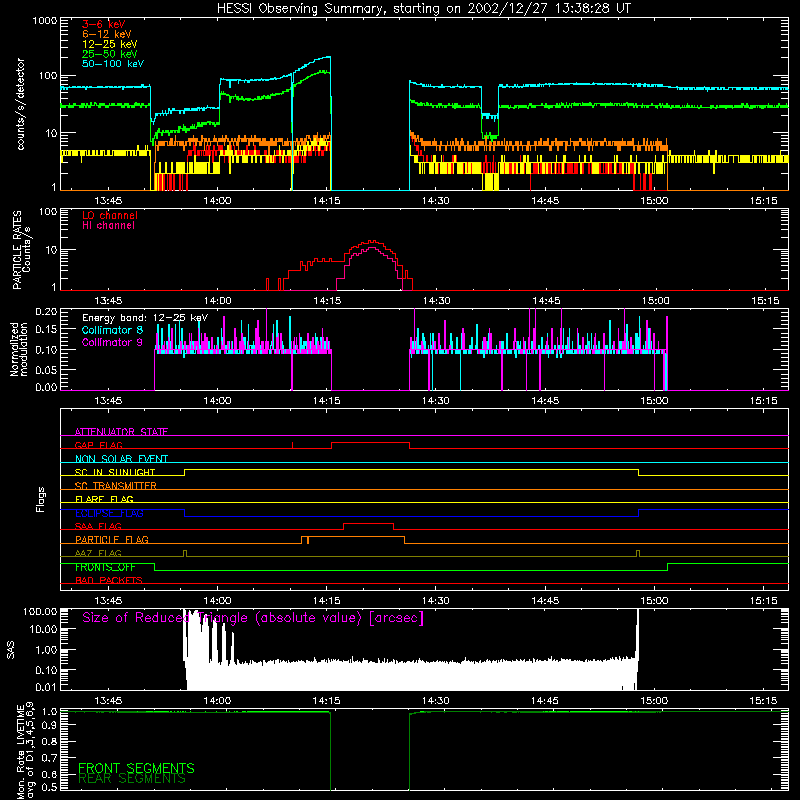Click the 'ECLIPSE_FLAG' label

click(109, 513)
